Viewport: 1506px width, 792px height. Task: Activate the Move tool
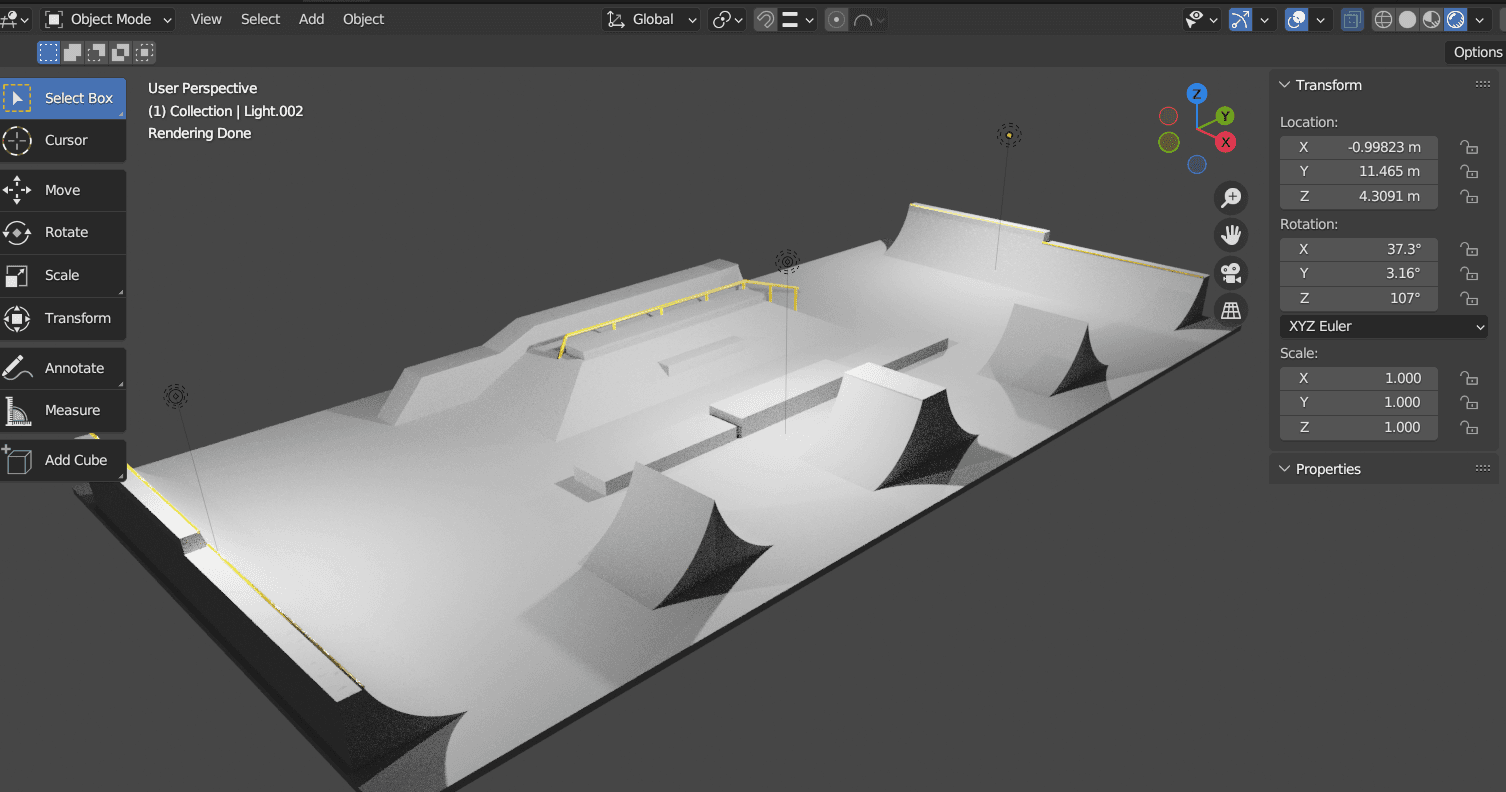tap(63, 190)
